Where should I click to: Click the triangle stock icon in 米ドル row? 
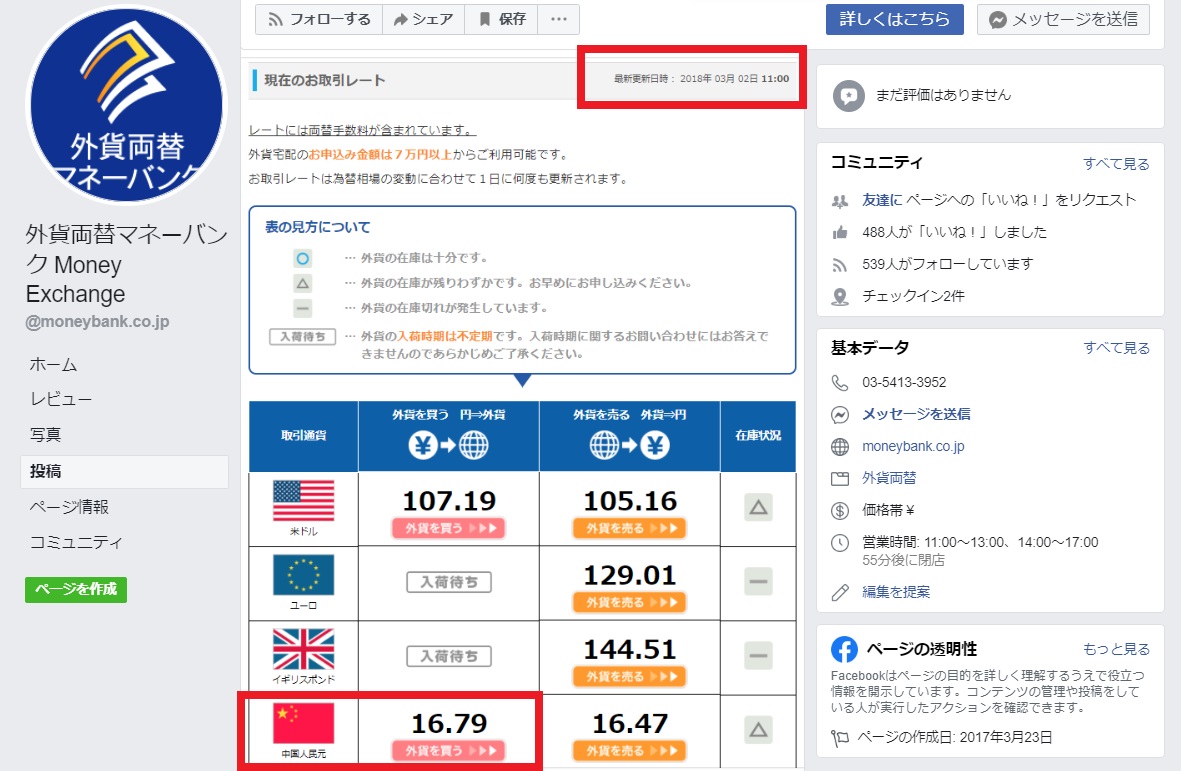point(758,507)
